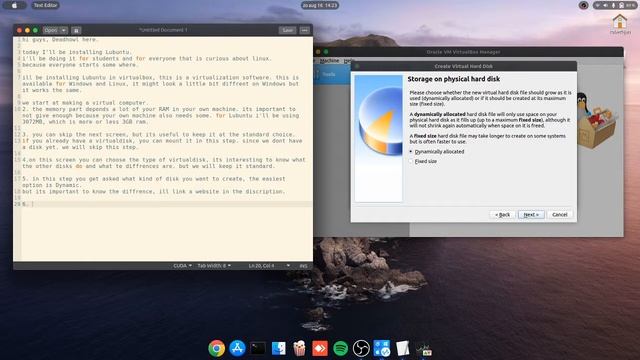Click the Apple logo activities button
This screenshot has height=360, width=640.
point(15,5)
